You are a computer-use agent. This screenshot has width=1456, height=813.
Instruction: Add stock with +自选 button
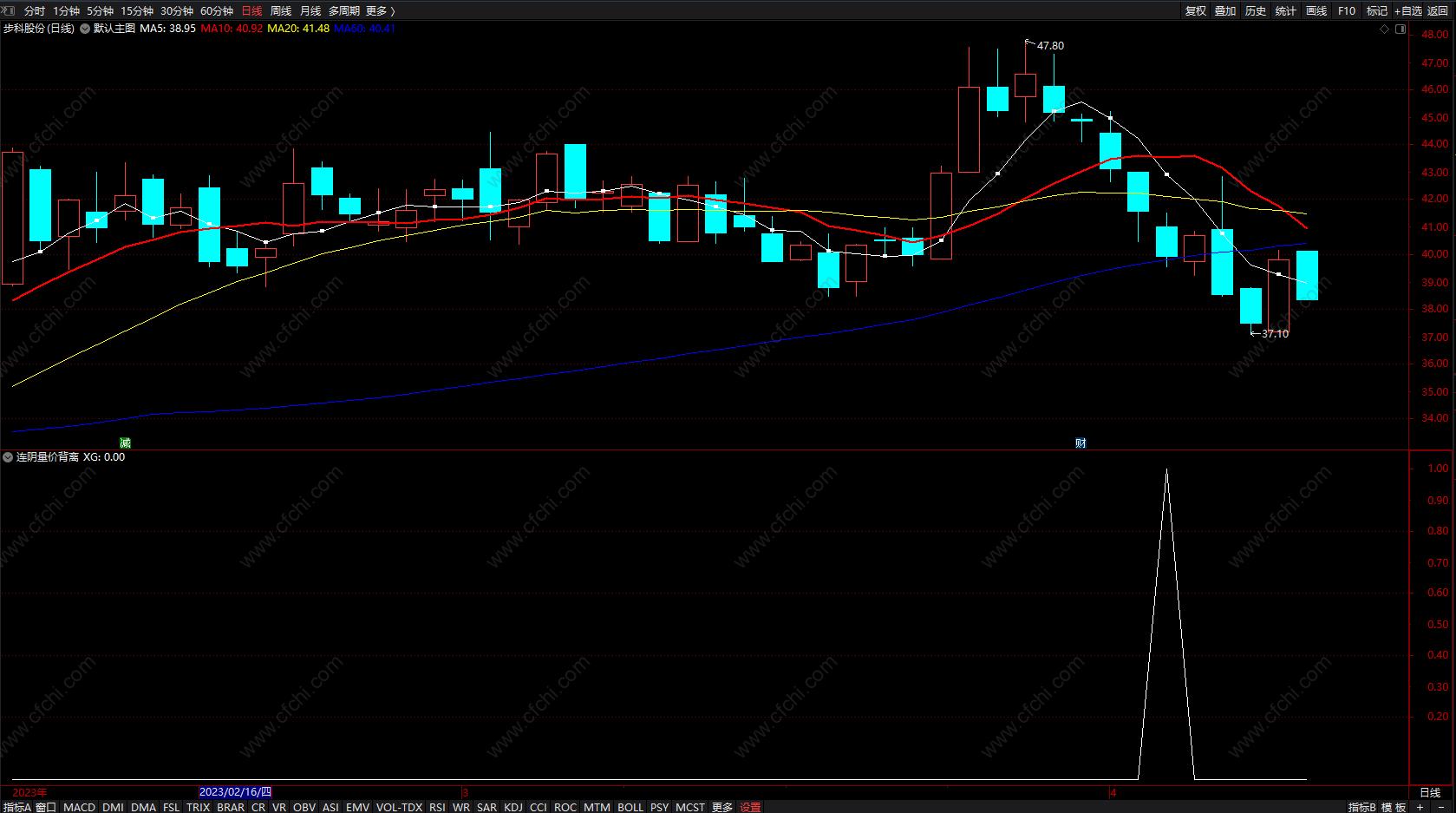click(1408, 11)
